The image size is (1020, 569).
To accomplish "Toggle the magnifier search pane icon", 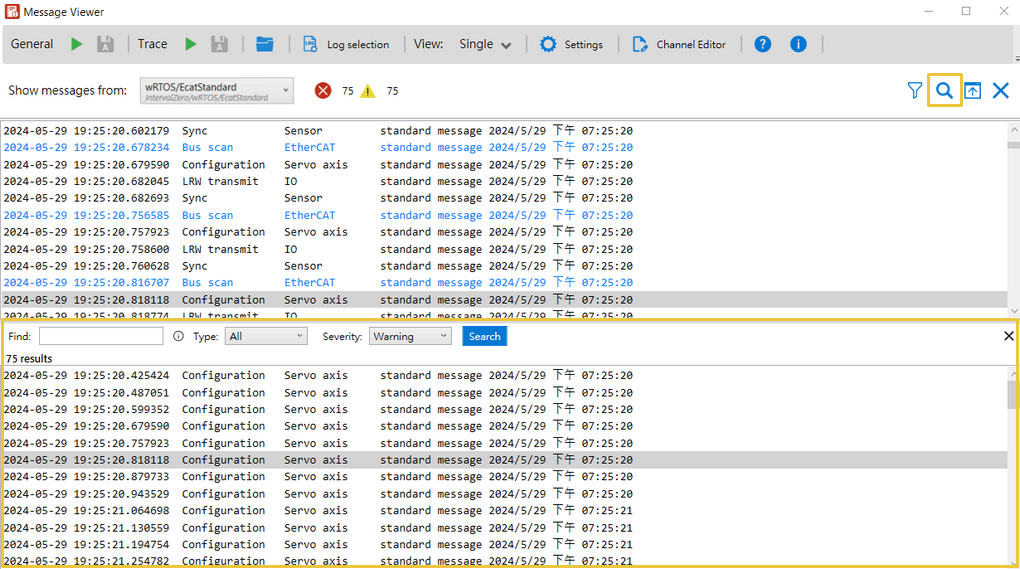I will pos(944,90).
